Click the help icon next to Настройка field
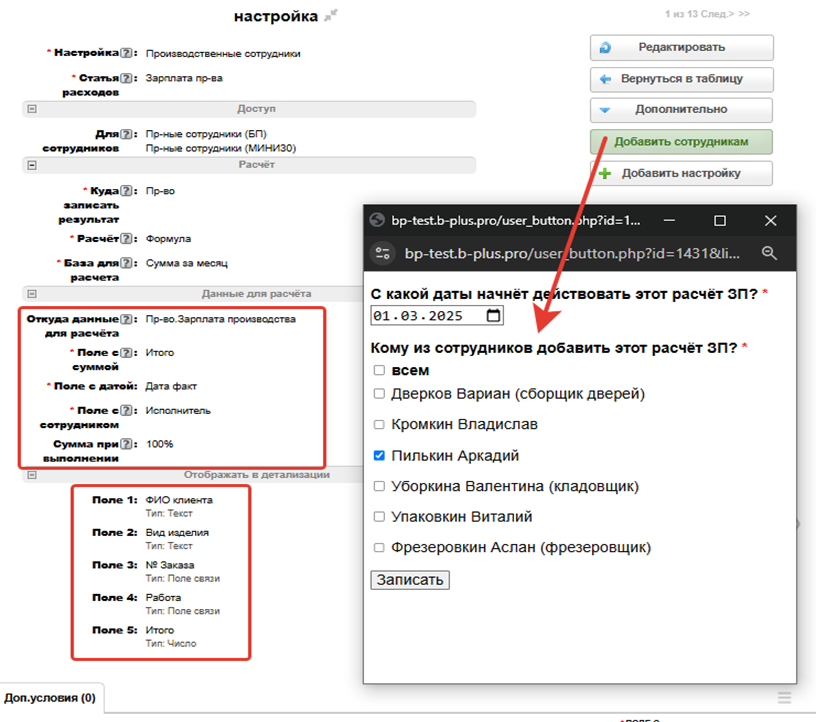This screenshot has height=722, width=816. [x=127, y=53]
